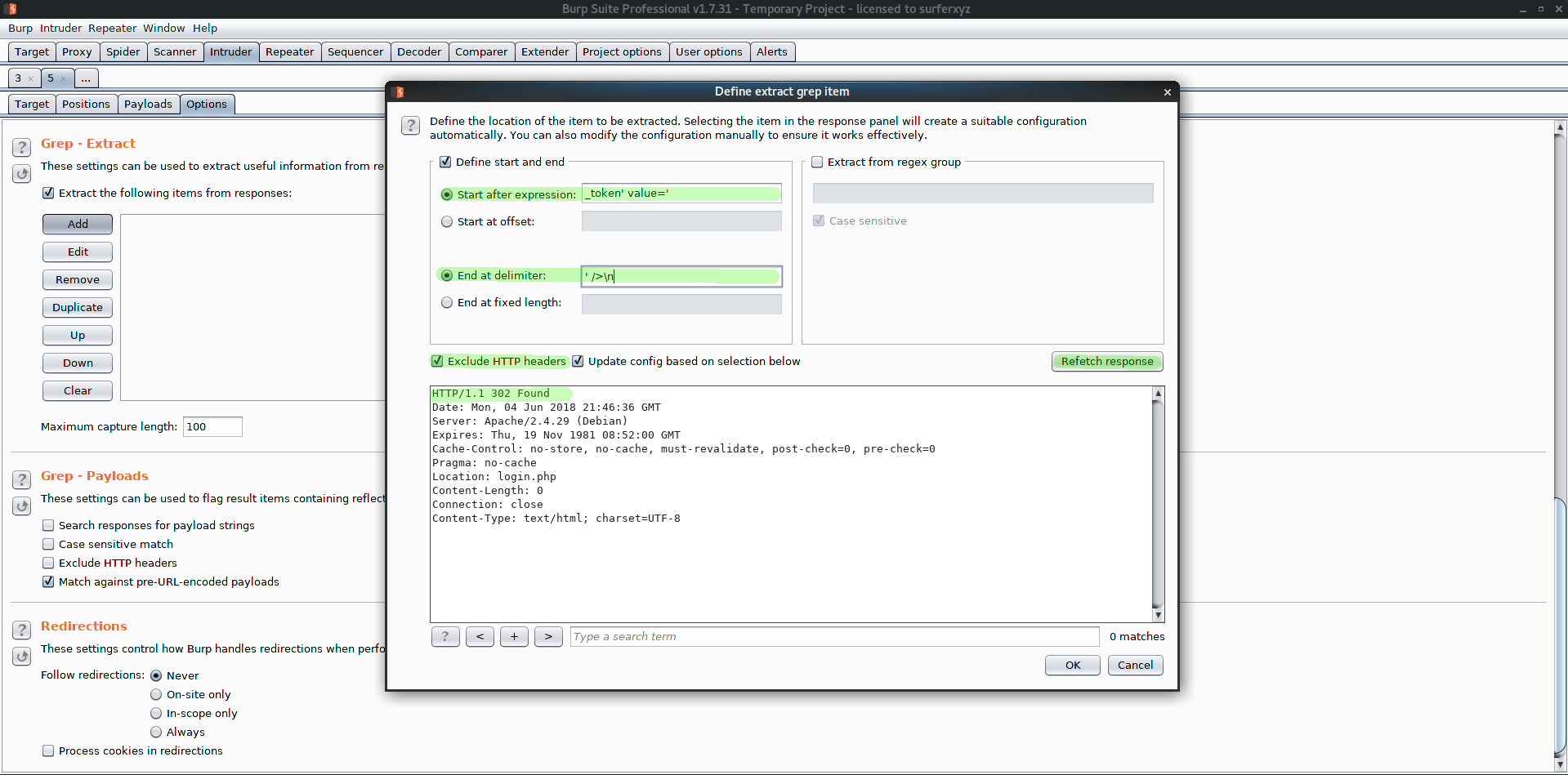Click Cancel in the dialog

(1136, 665)
